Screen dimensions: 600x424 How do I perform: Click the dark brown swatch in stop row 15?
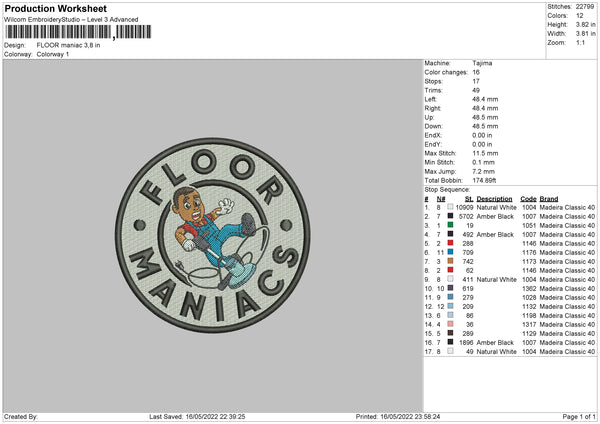coord(450,333)
